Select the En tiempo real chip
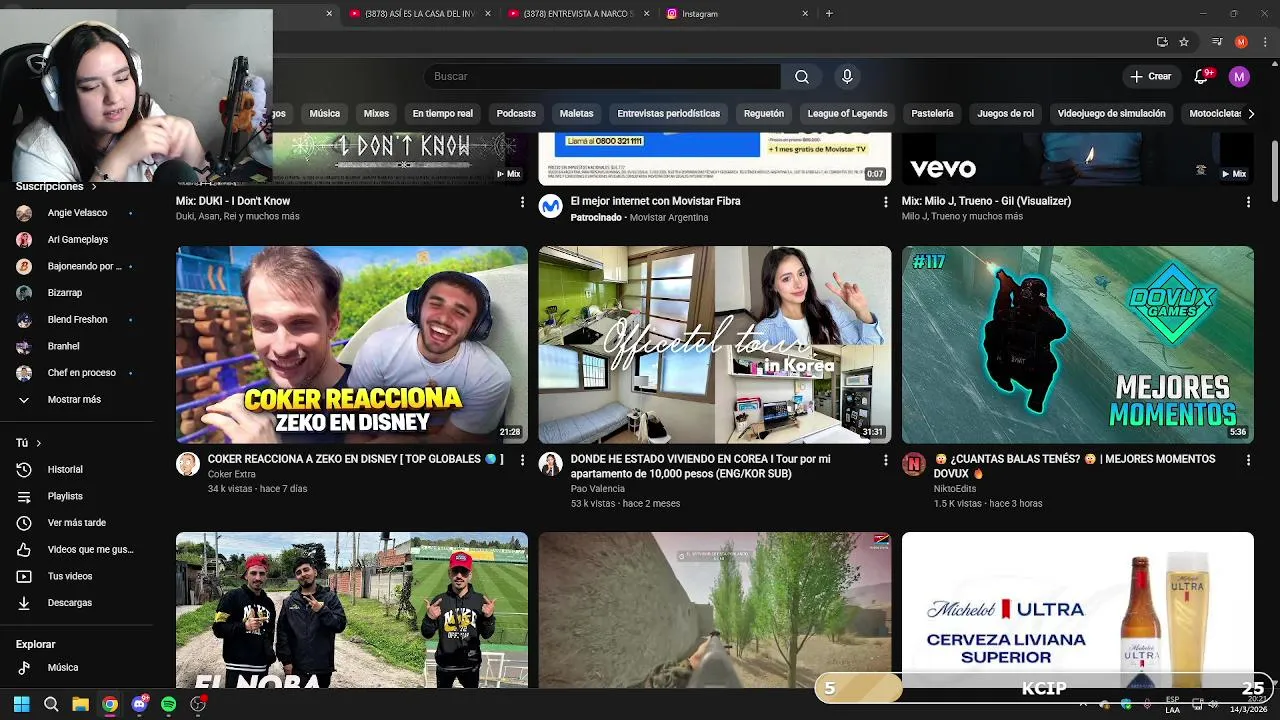Viewport: 1280px width, 720px height. [442, 114]
